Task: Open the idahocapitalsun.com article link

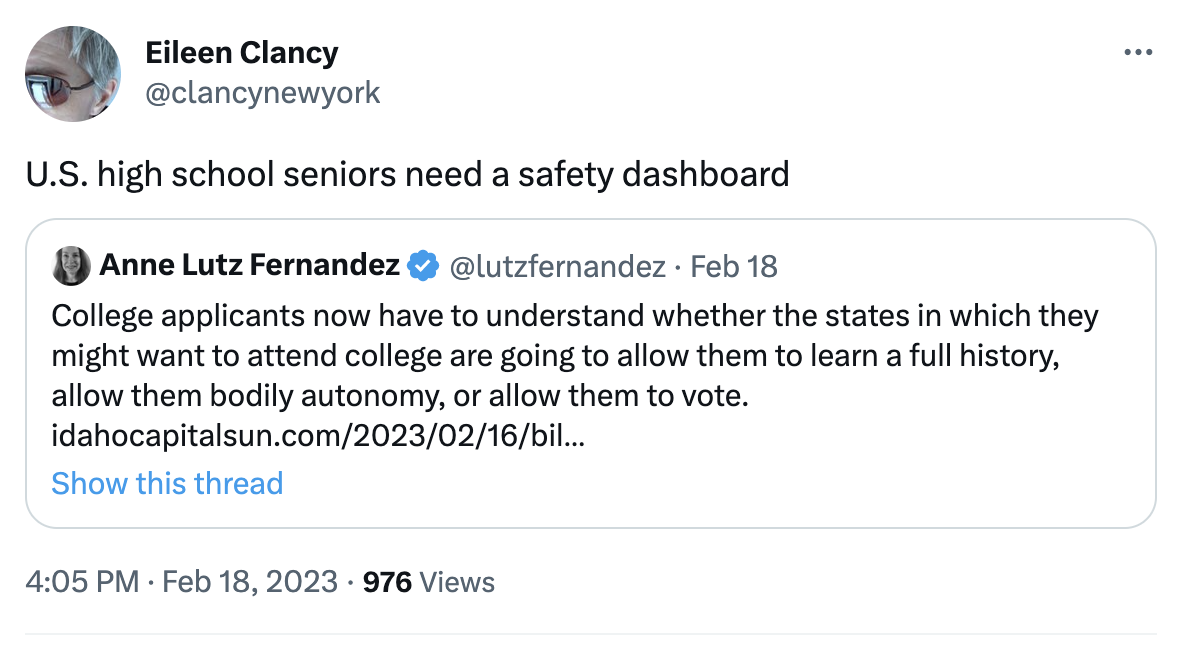Action: (x=318, y=437)
